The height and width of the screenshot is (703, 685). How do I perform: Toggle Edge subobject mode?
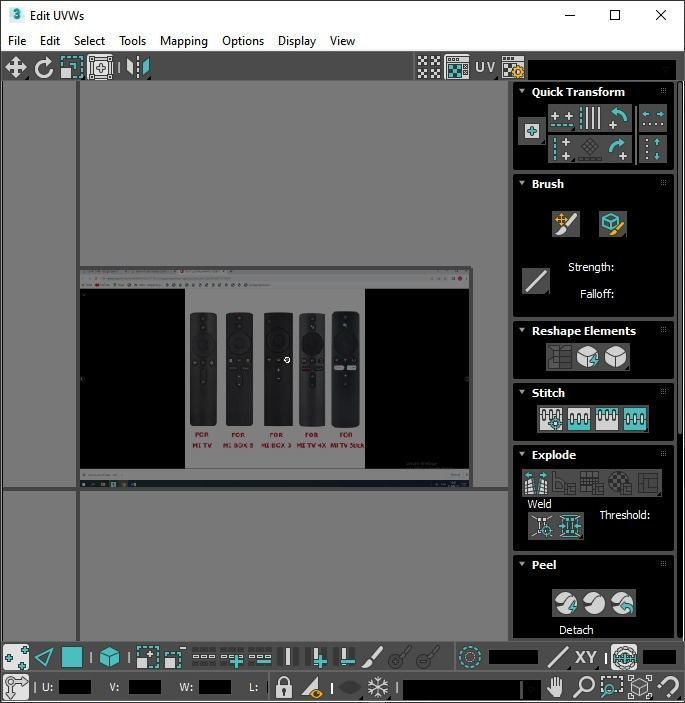coord(44,658)
